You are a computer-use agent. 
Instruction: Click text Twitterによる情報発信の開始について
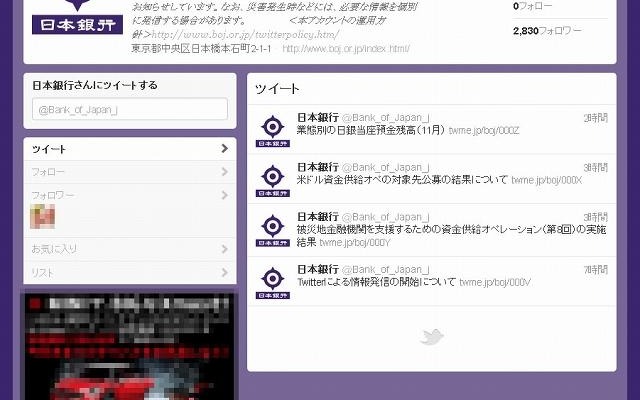point(376,282)
